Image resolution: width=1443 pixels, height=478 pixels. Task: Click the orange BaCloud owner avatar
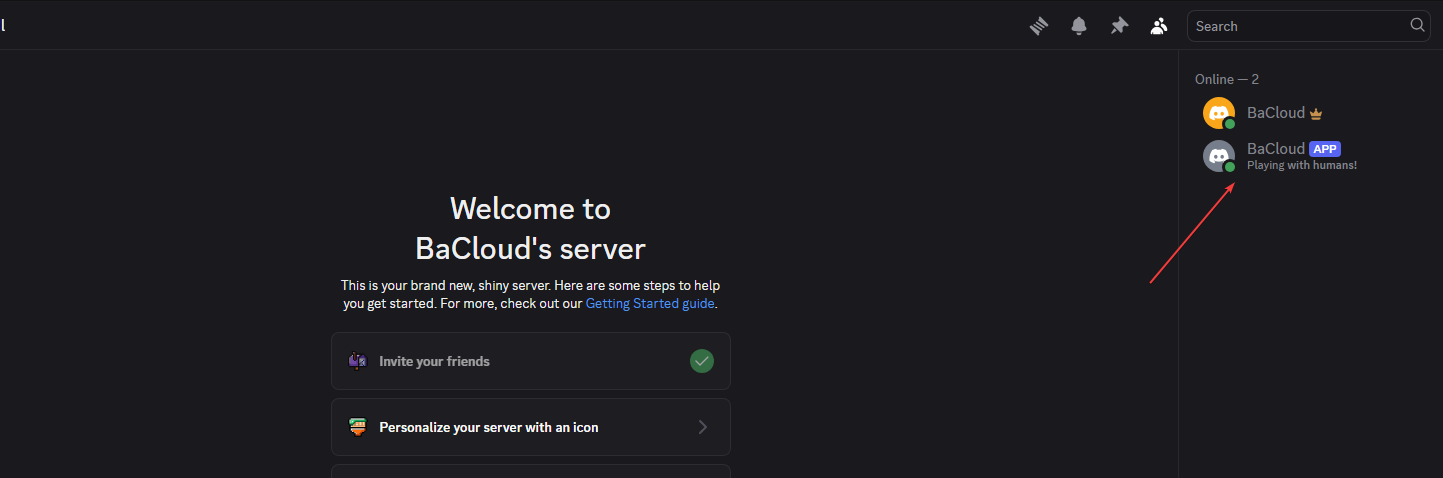pyautogui.click(x=1218, y=113)
